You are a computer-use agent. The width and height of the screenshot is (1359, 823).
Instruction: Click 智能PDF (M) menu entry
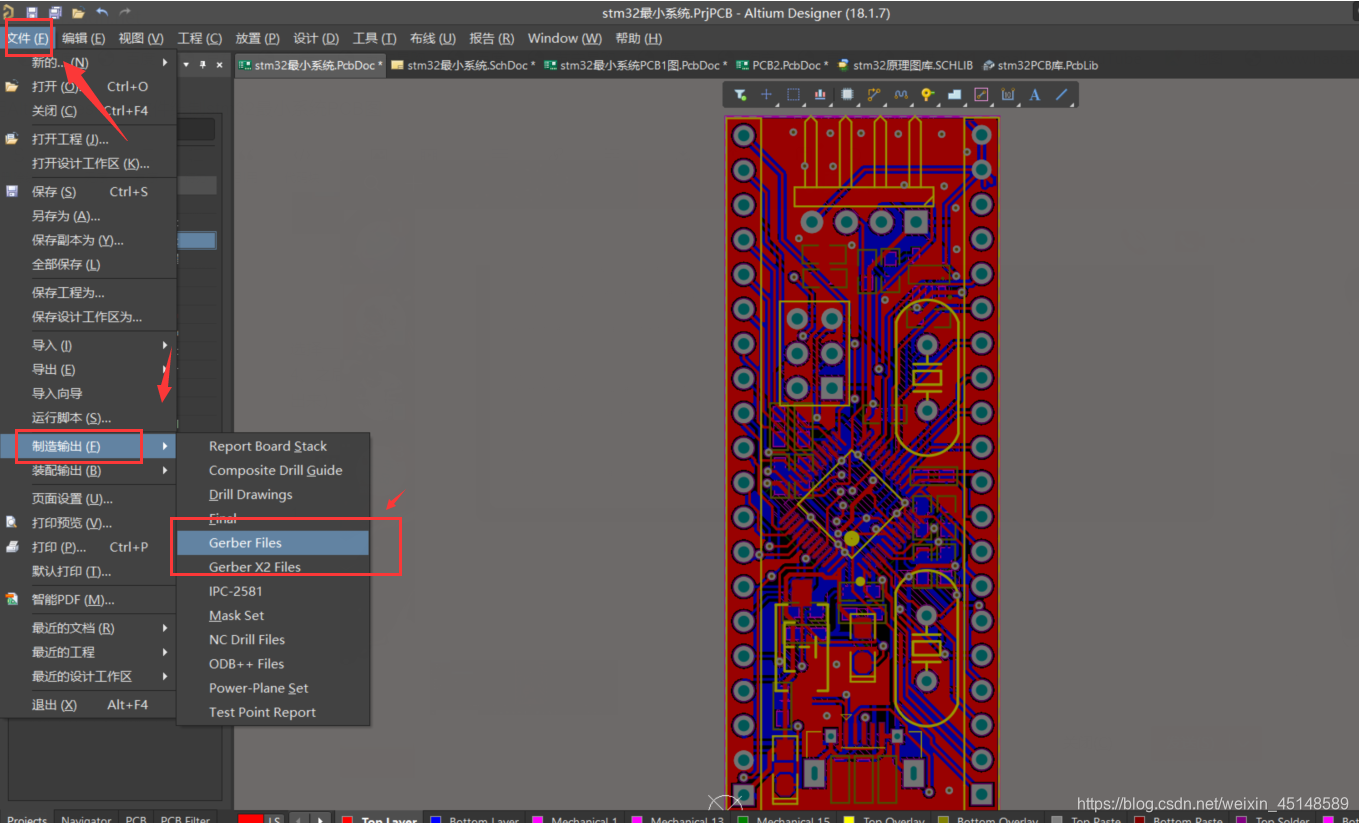(72, 600)
